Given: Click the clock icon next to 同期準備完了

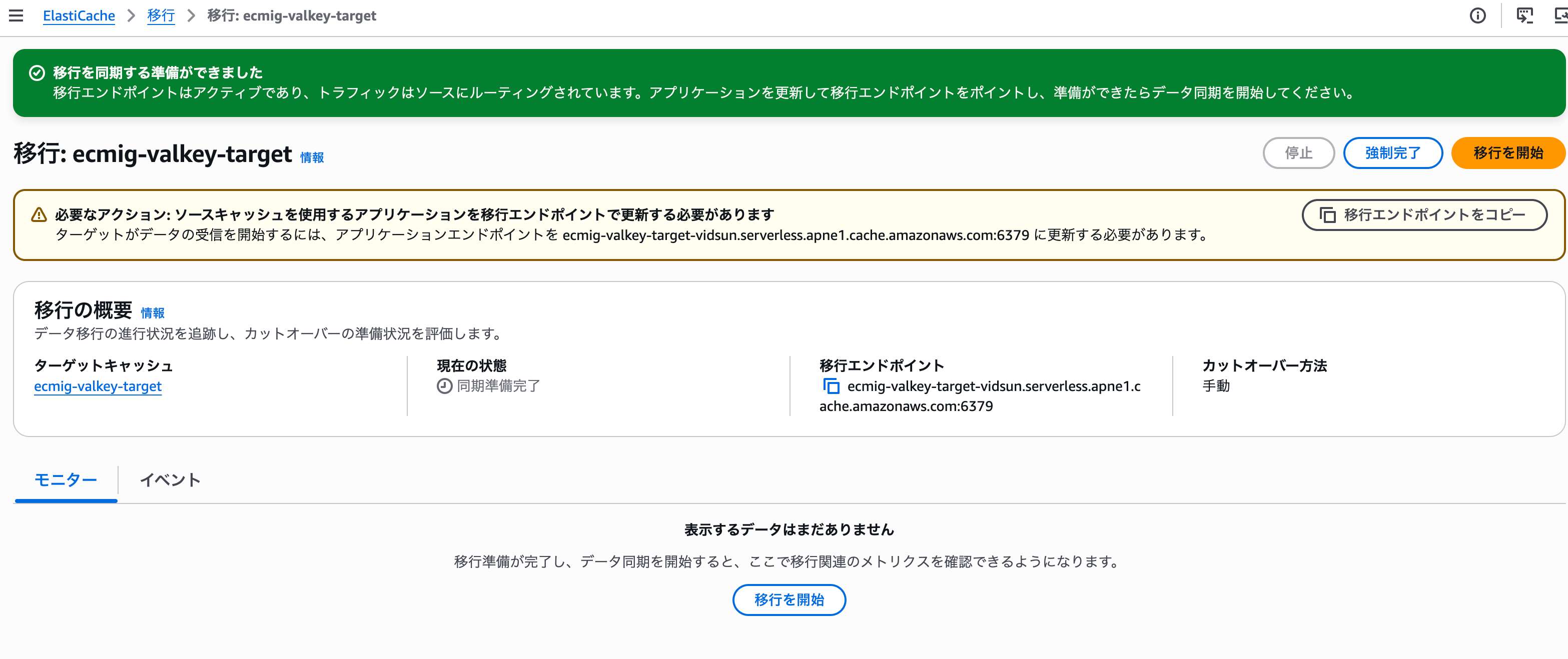Looking at the screenshot, I should pyautogui.click(x=444, y=386).
